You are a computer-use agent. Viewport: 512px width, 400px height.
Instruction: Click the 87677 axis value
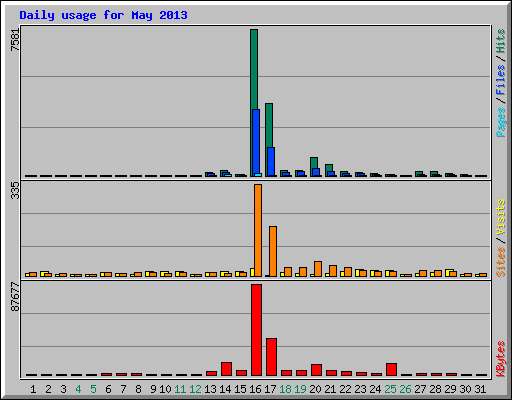(15, 297)
